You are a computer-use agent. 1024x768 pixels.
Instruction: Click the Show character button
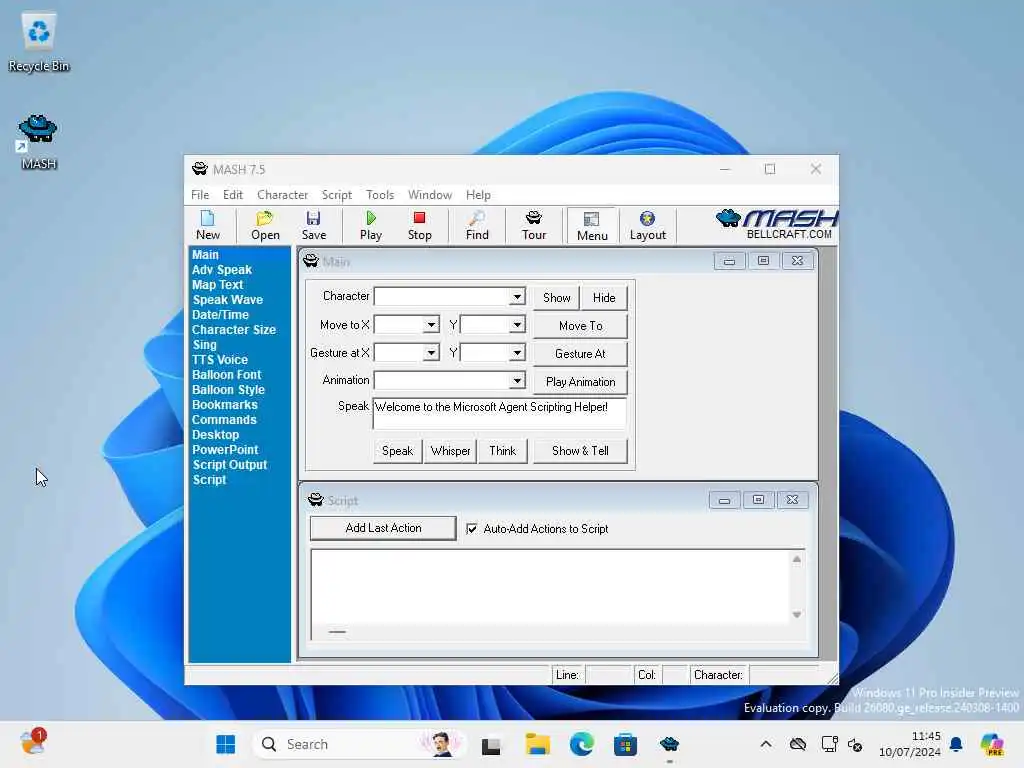tap(556, 298)
